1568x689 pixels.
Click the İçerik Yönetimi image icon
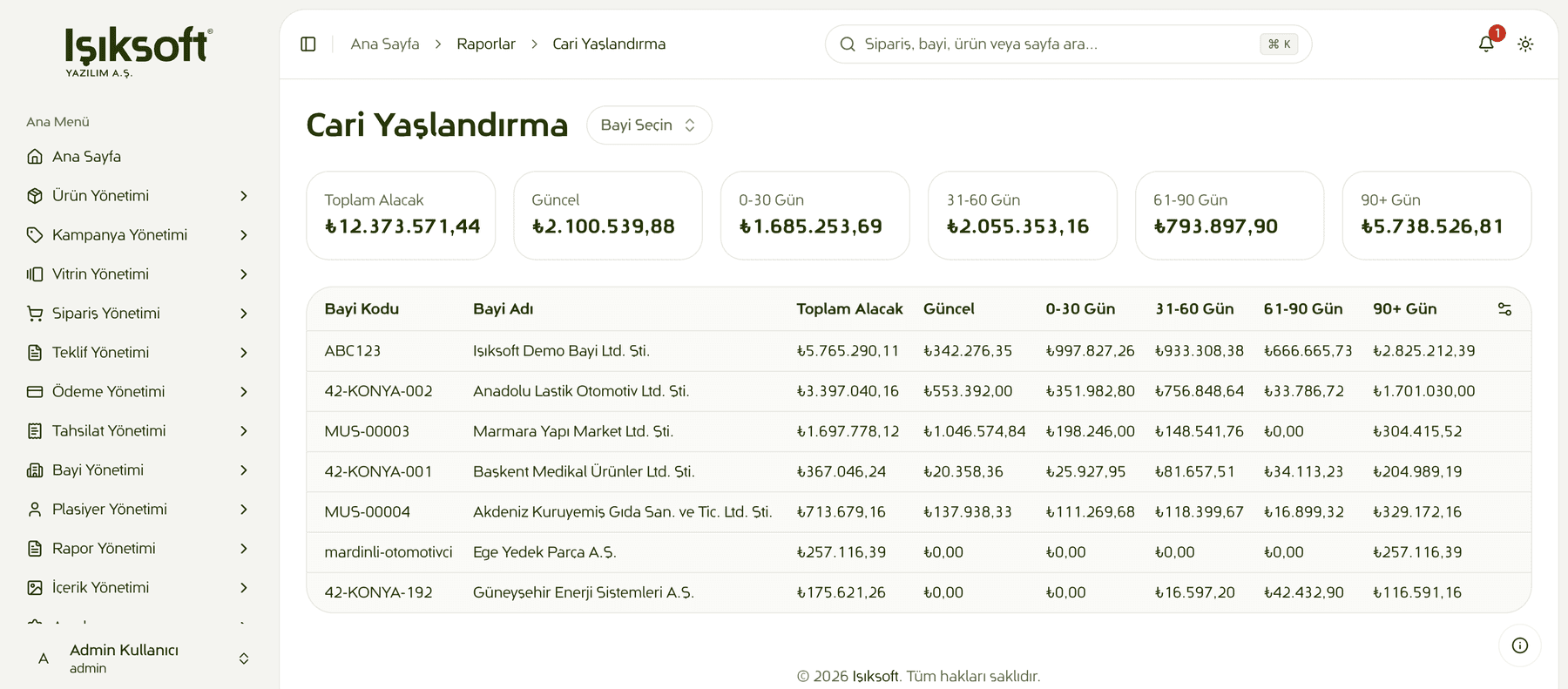tap(35, 588)
